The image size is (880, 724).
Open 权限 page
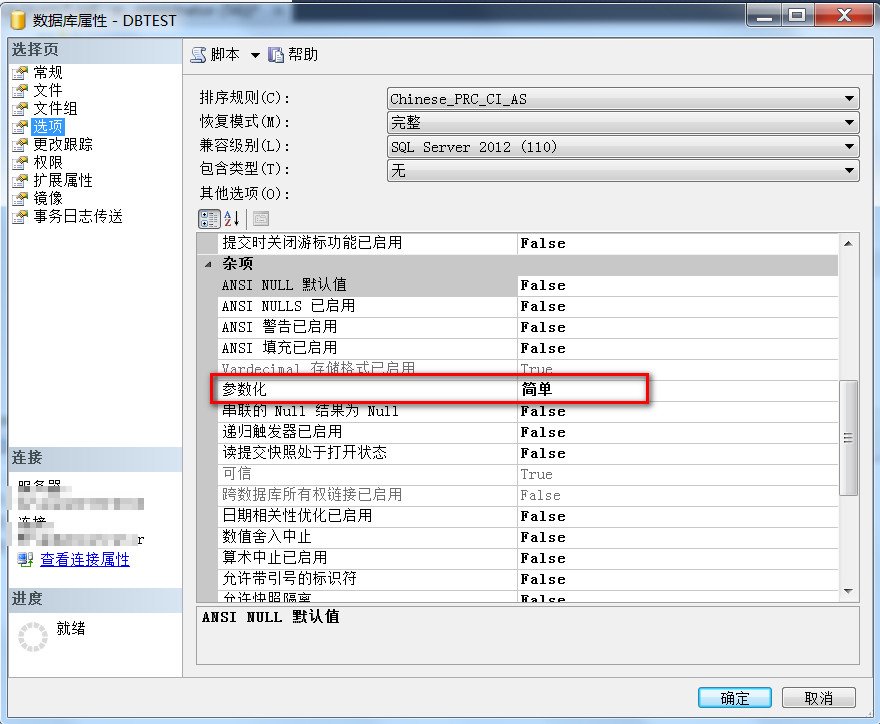click(x=48, y=162)
